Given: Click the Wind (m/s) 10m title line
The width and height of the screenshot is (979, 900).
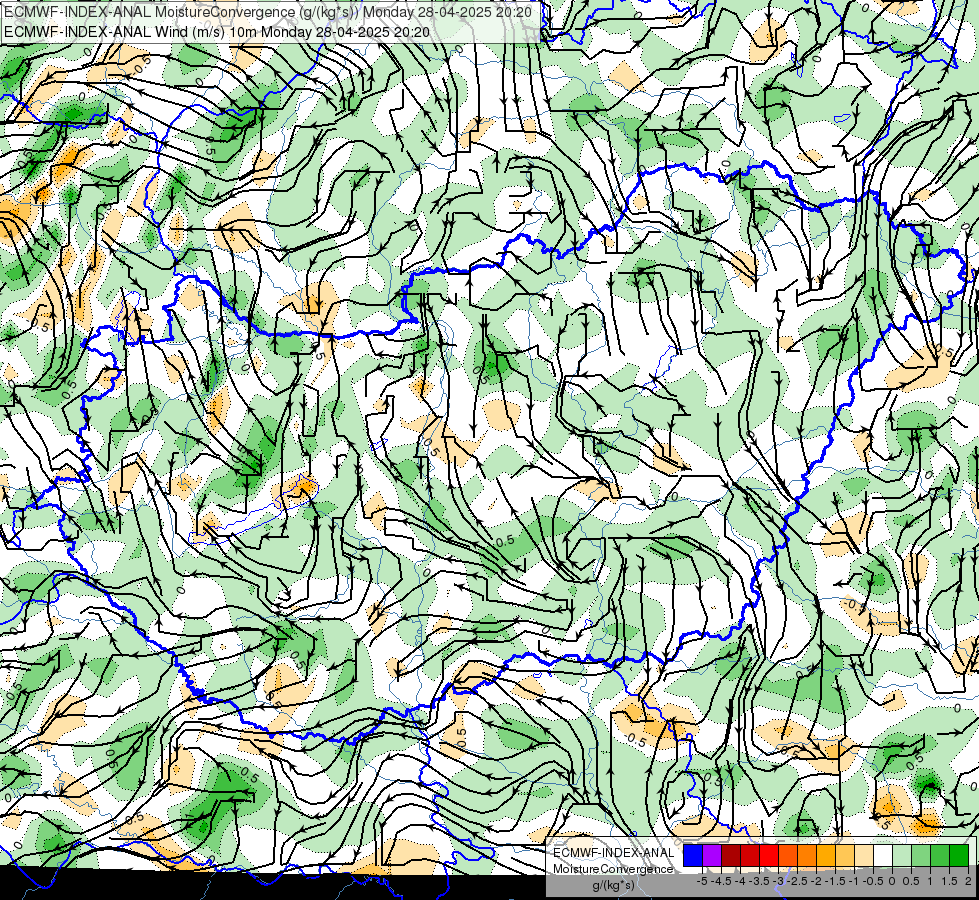Looking at the screenshot, I should (x=217, y=31).
